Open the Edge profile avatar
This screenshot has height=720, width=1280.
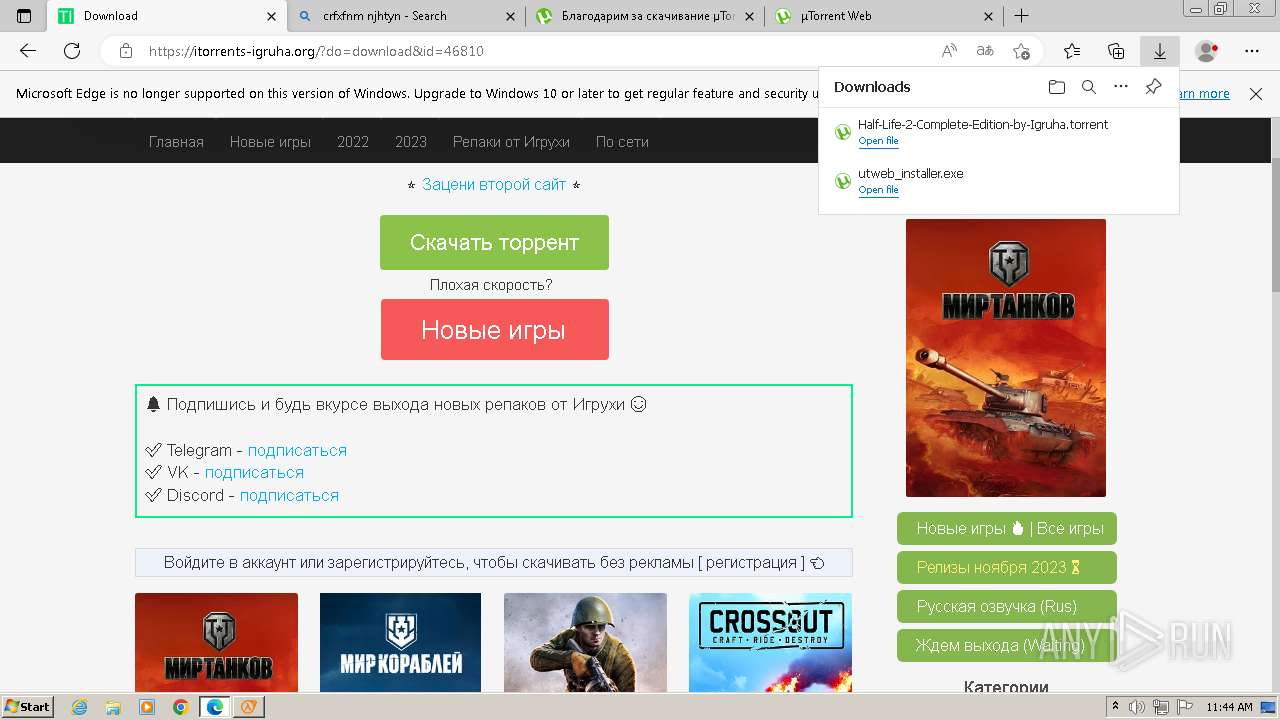pyautogui.click(x=1207, y=51)
